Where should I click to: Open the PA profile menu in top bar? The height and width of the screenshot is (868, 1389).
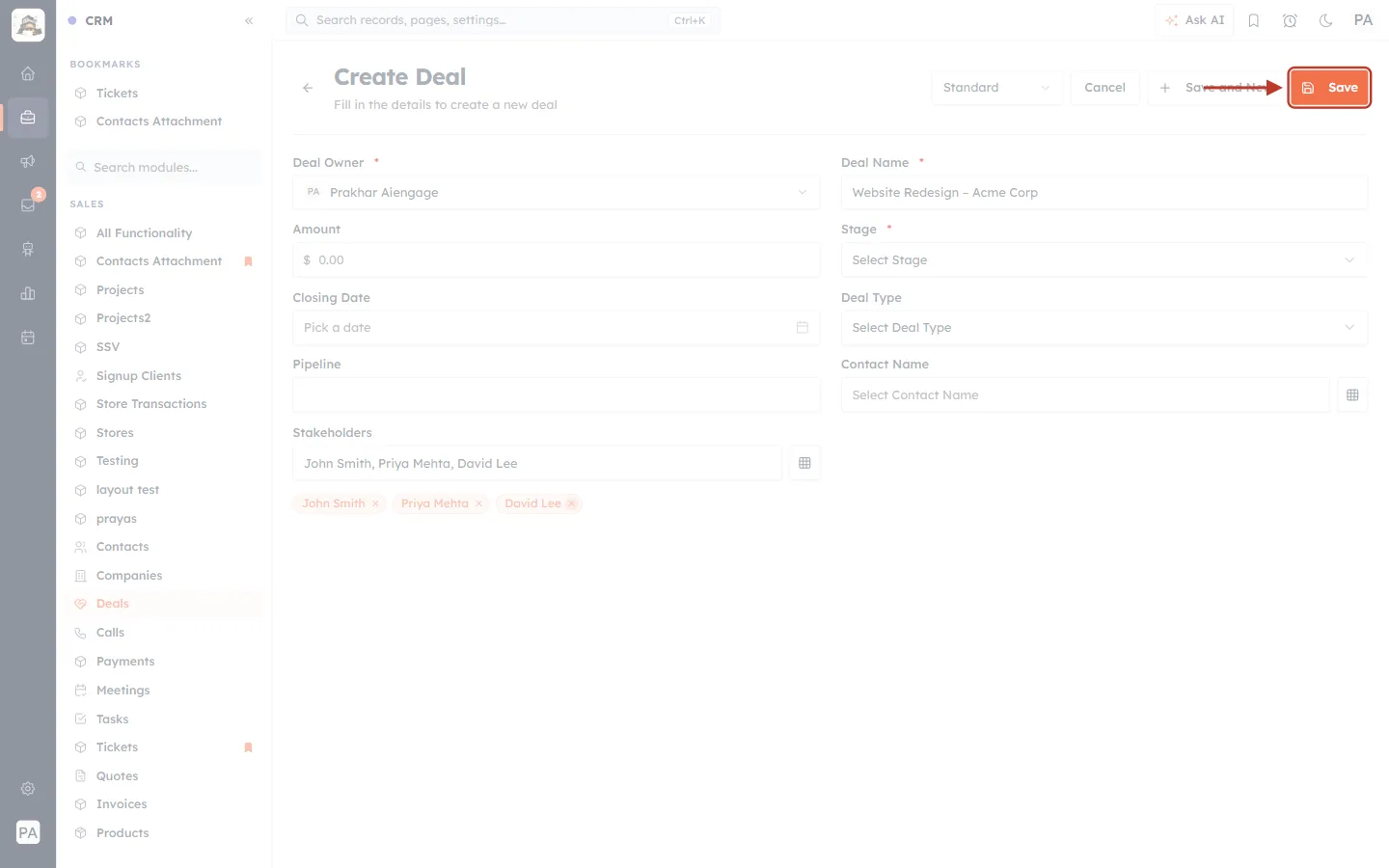pyautogui.click(x=1363, y=20)
